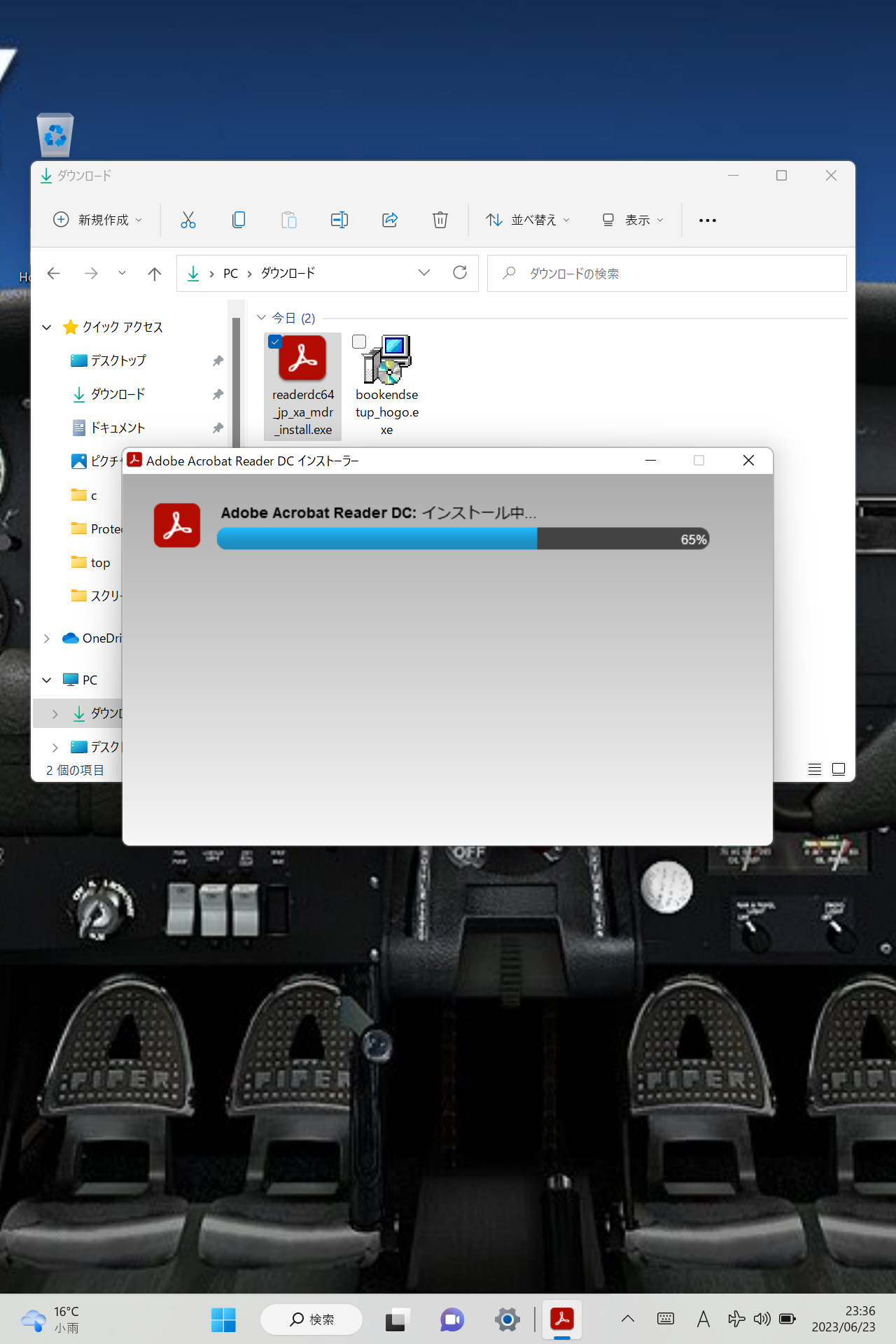Open the taskbar 検索 search button
This screenshot has height=1344, width=896.
pyautogui.click(x=311, y=1319)
